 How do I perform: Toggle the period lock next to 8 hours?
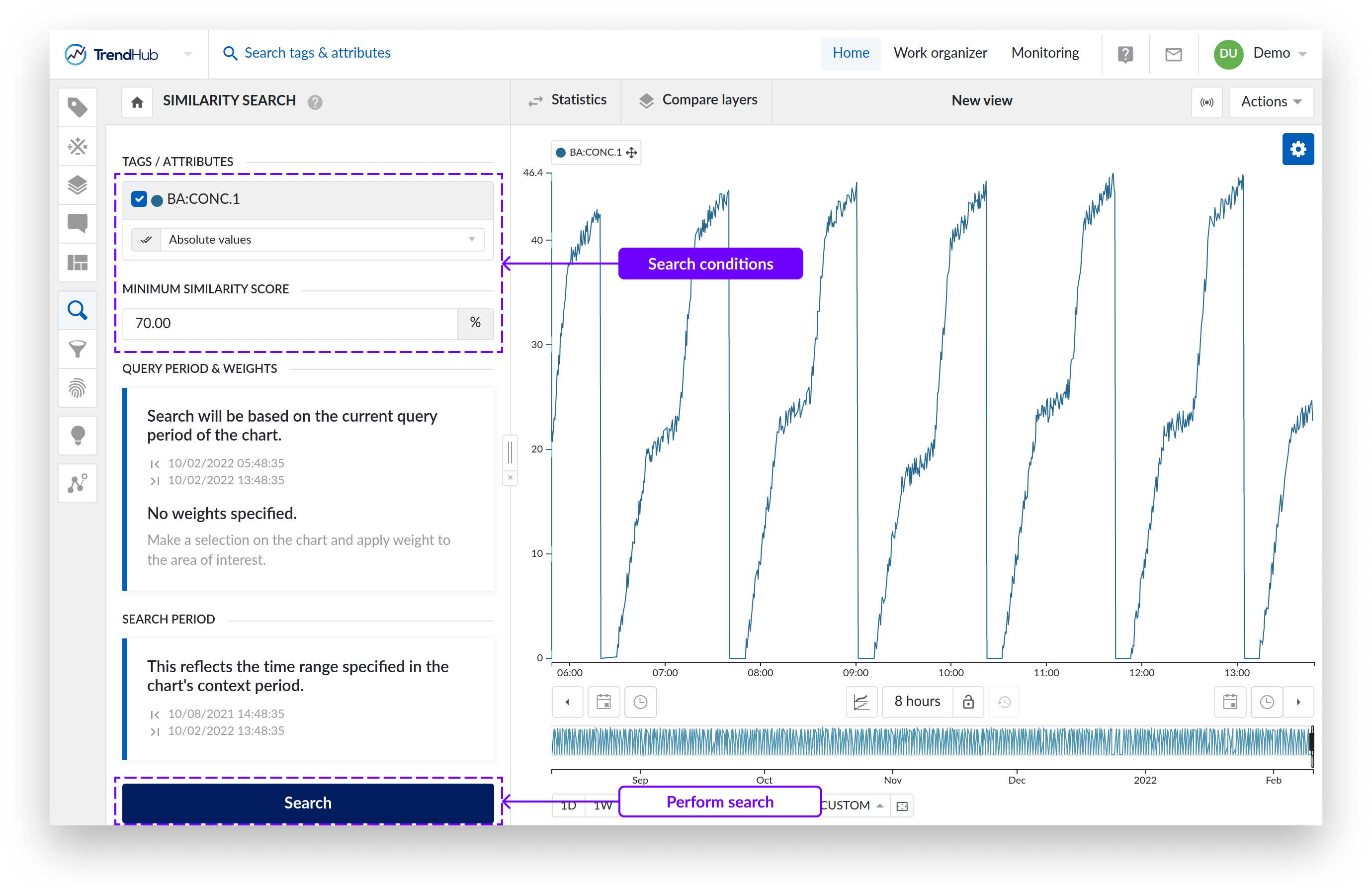click(x=968, y=702)
